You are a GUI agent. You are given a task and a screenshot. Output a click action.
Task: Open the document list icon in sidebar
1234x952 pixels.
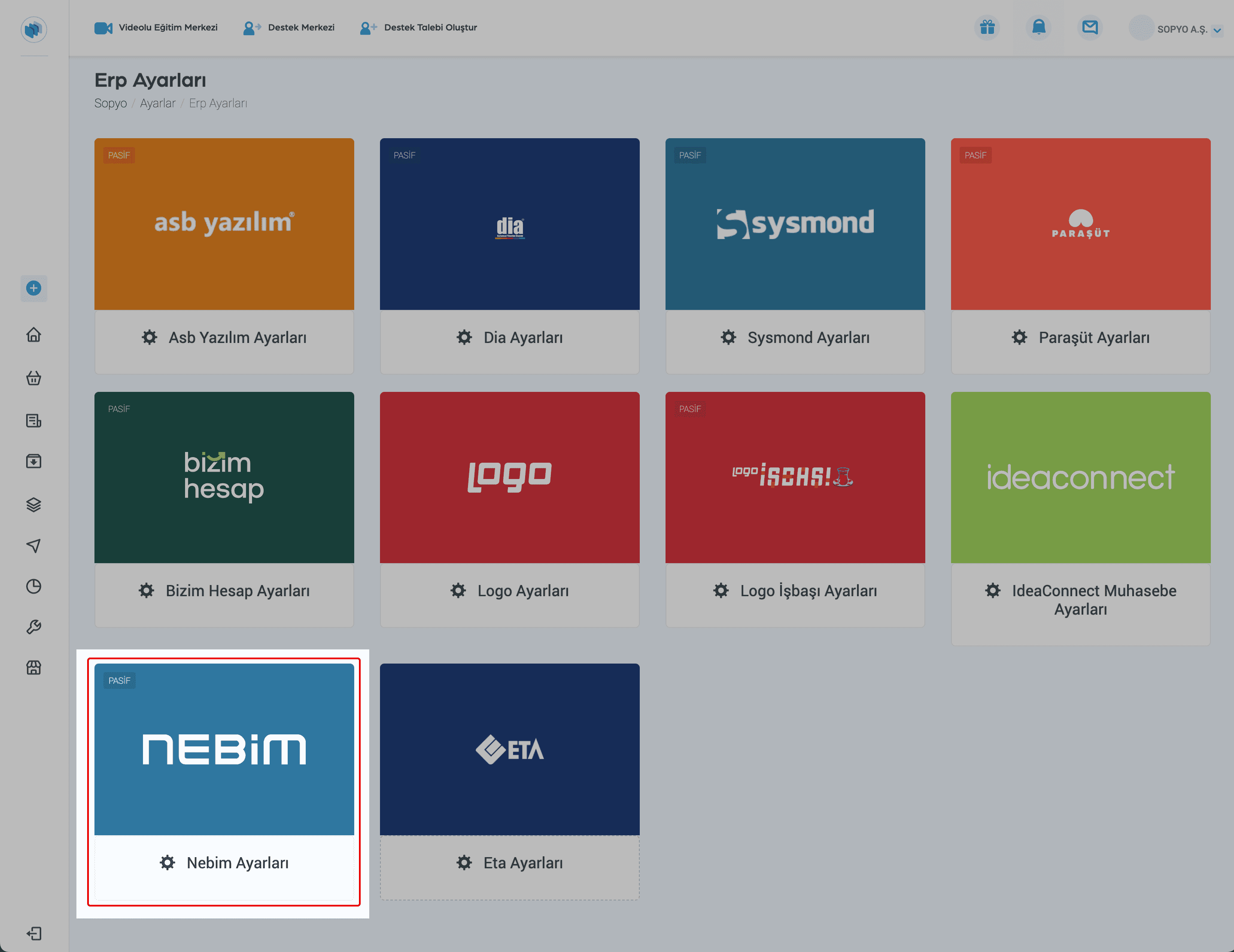34,420
